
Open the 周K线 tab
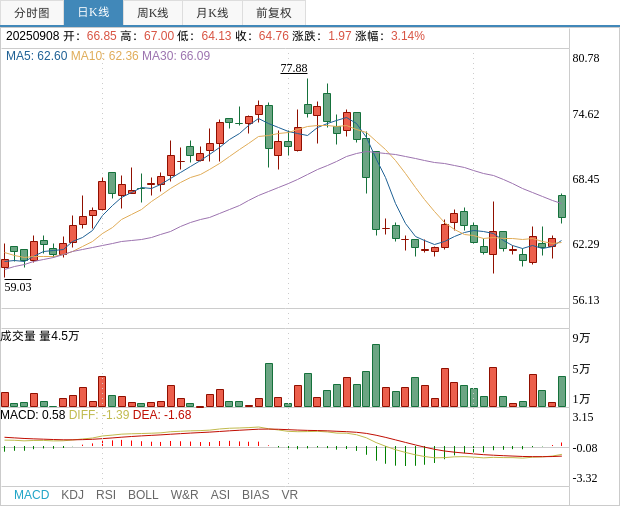tap(153, 13)
